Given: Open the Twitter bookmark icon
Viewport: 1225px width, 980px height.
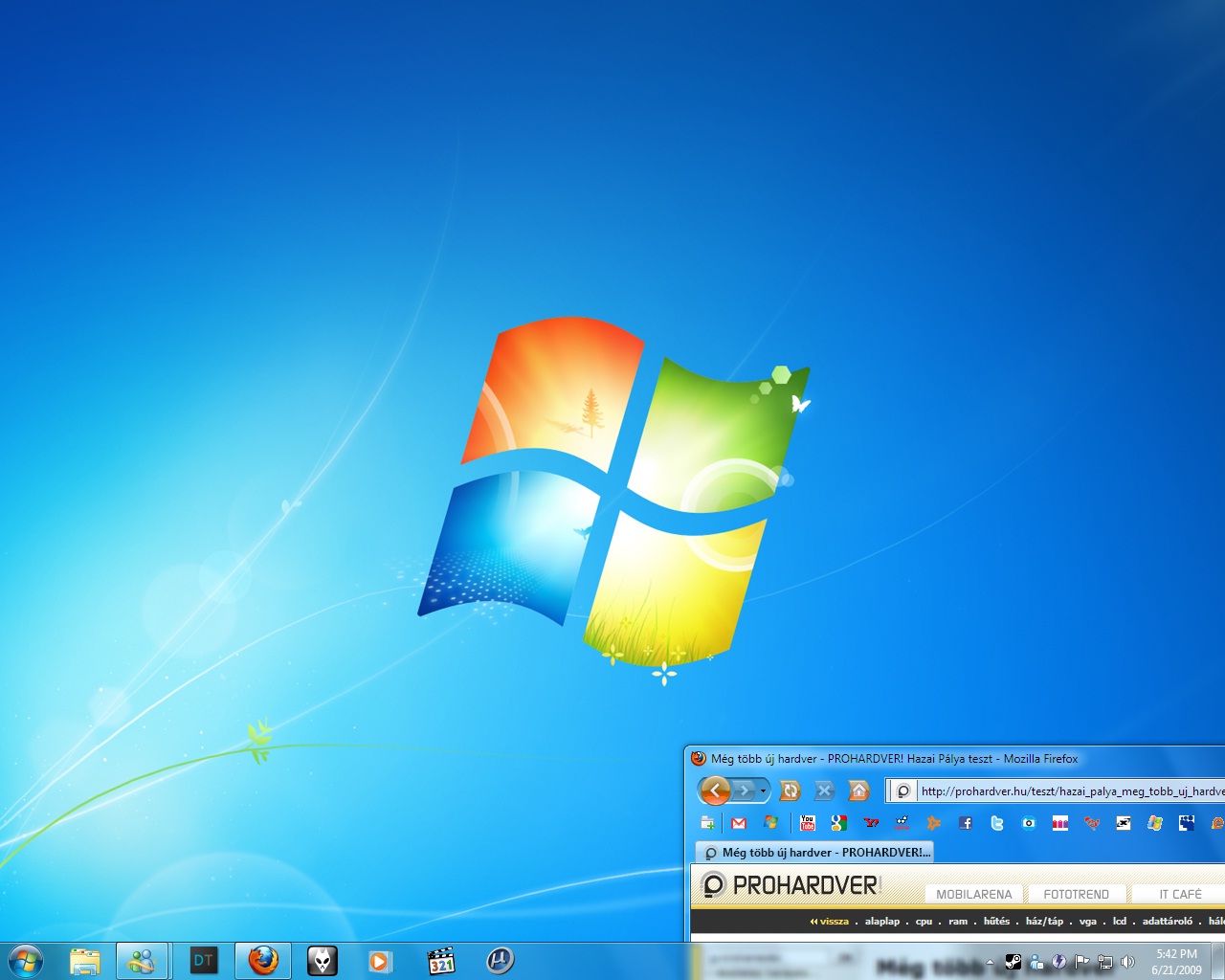Looking at the screenshot, I should (997, 823).
